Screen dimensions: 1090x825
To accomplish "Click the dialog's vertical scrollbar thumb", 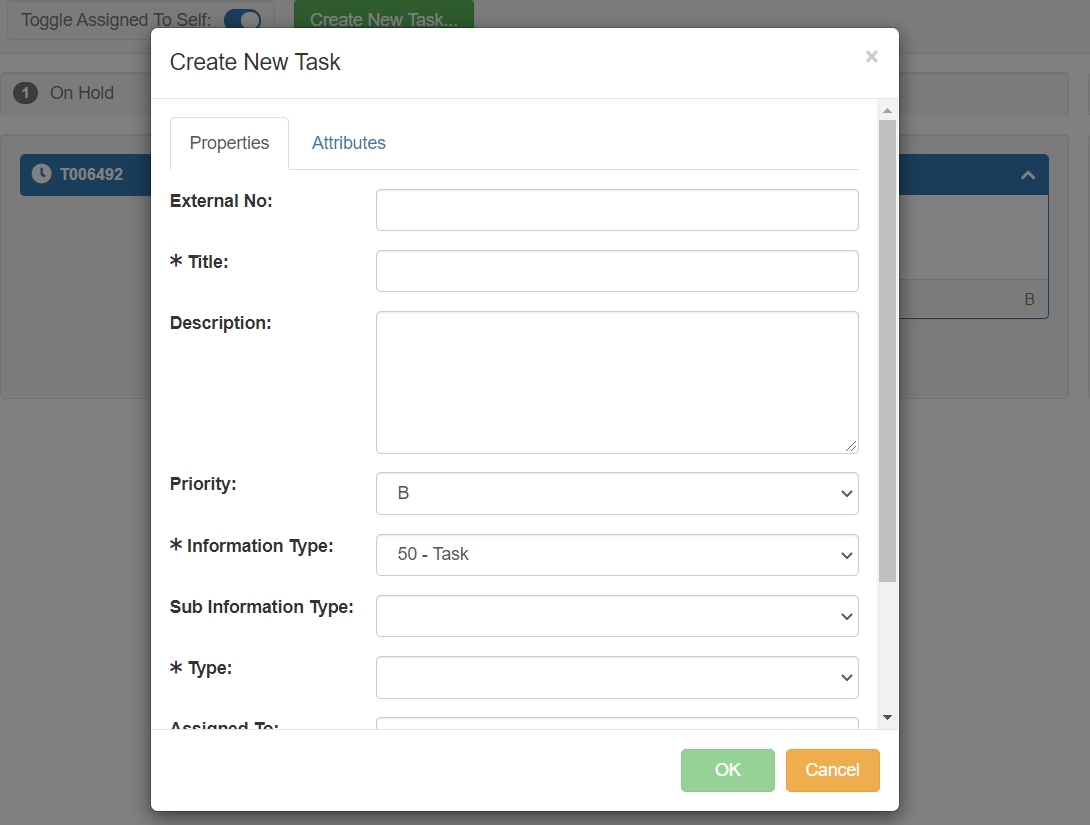I will click(x=887, y=350).
